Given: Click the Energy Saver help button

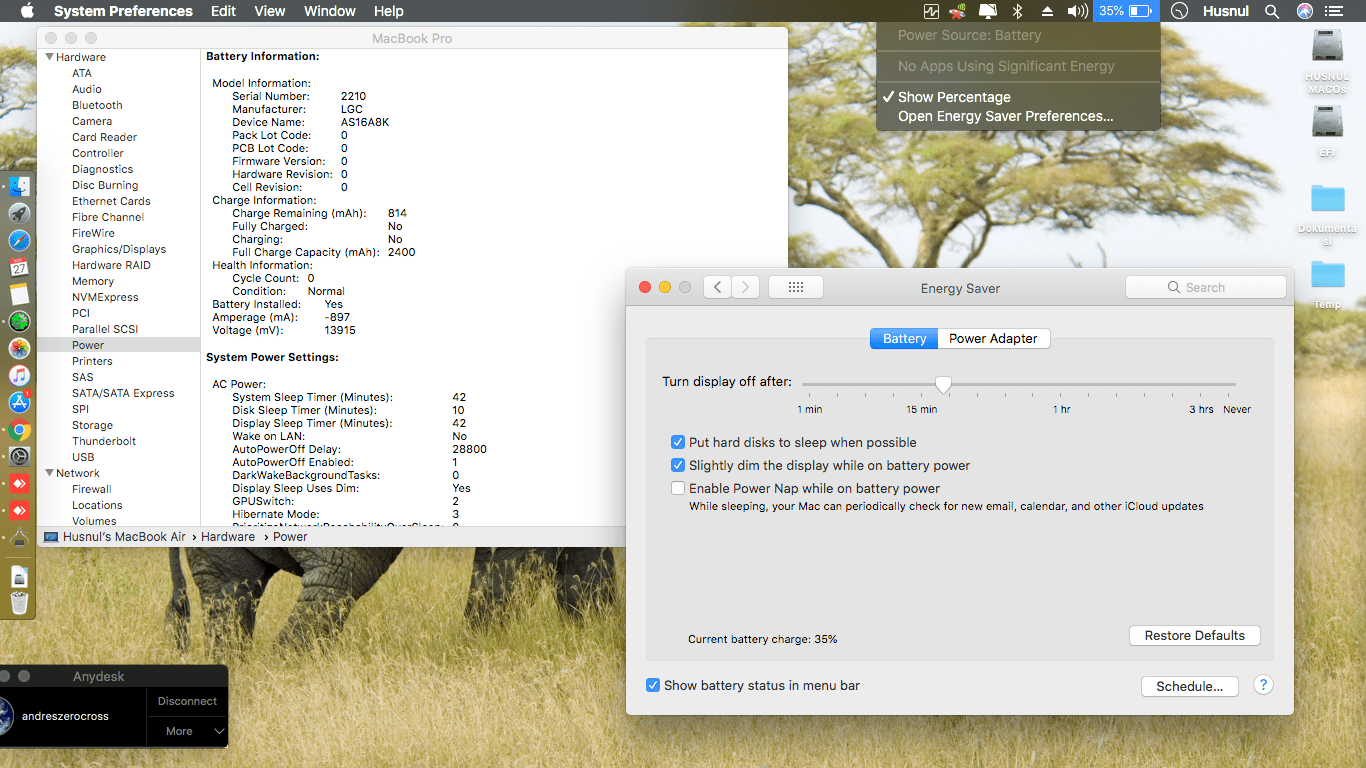Looking at the screenshot, I should click(x=1263, y=685).
